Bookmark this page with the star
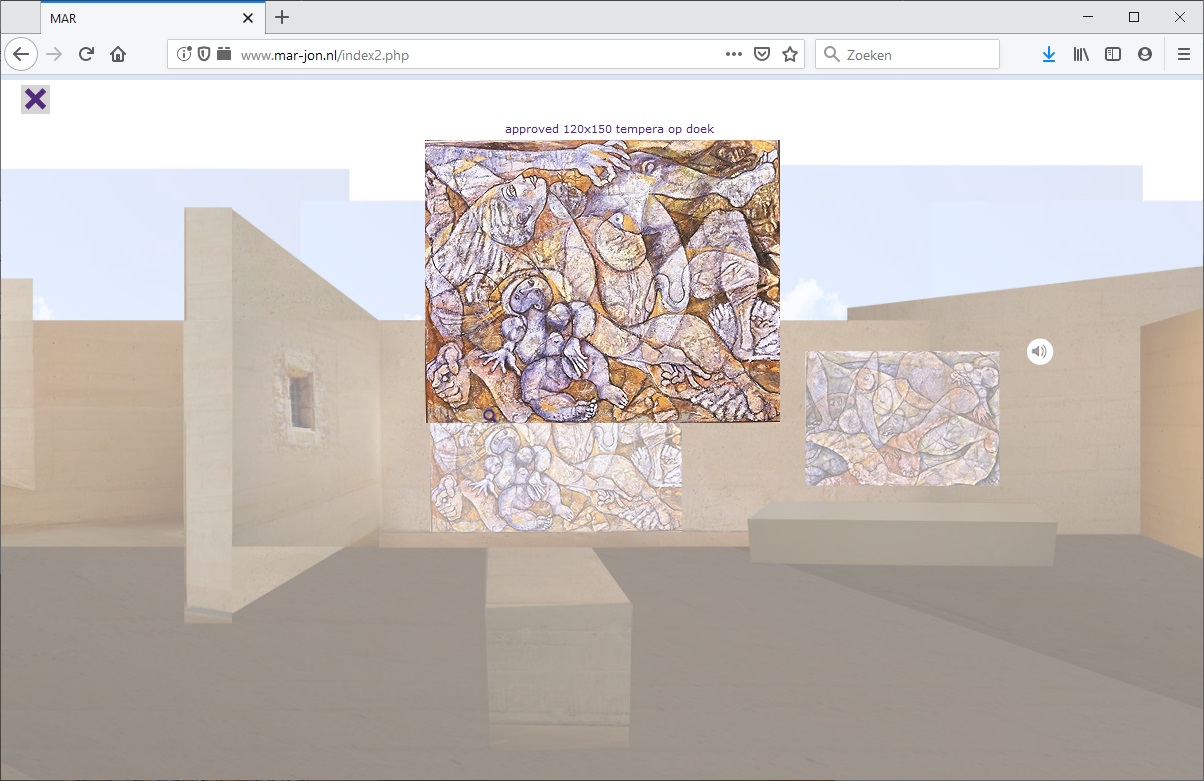 coord(790,55)
